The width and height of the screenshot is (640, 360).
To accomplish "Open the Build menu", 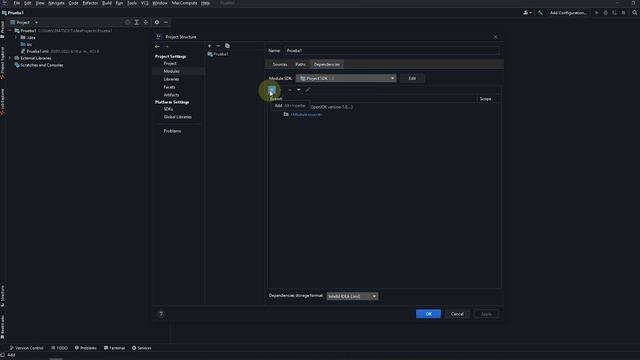I will tap(107, 3).
